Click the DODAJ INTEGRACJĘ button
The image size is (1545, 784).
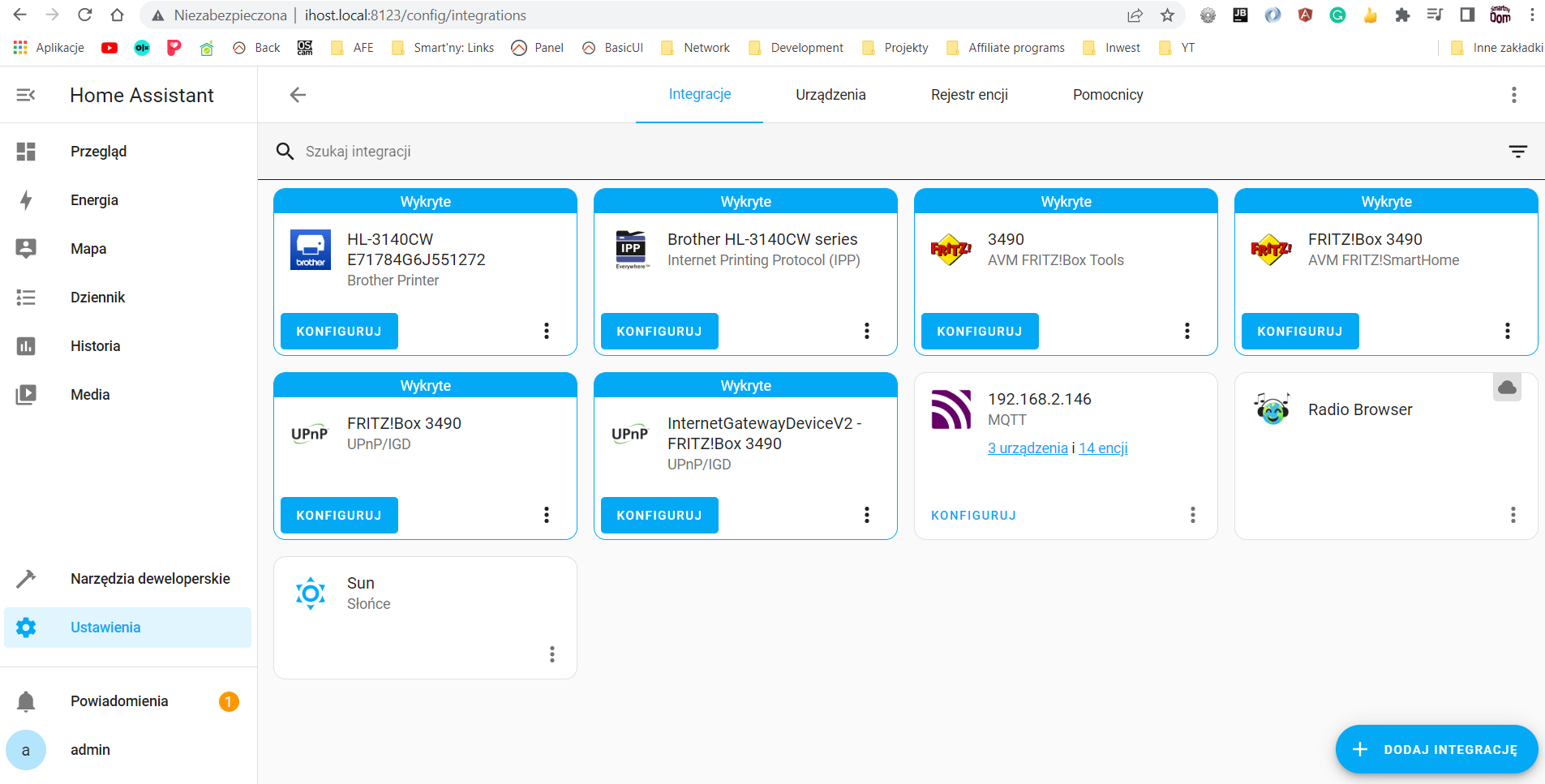(x=1436, y=749)
